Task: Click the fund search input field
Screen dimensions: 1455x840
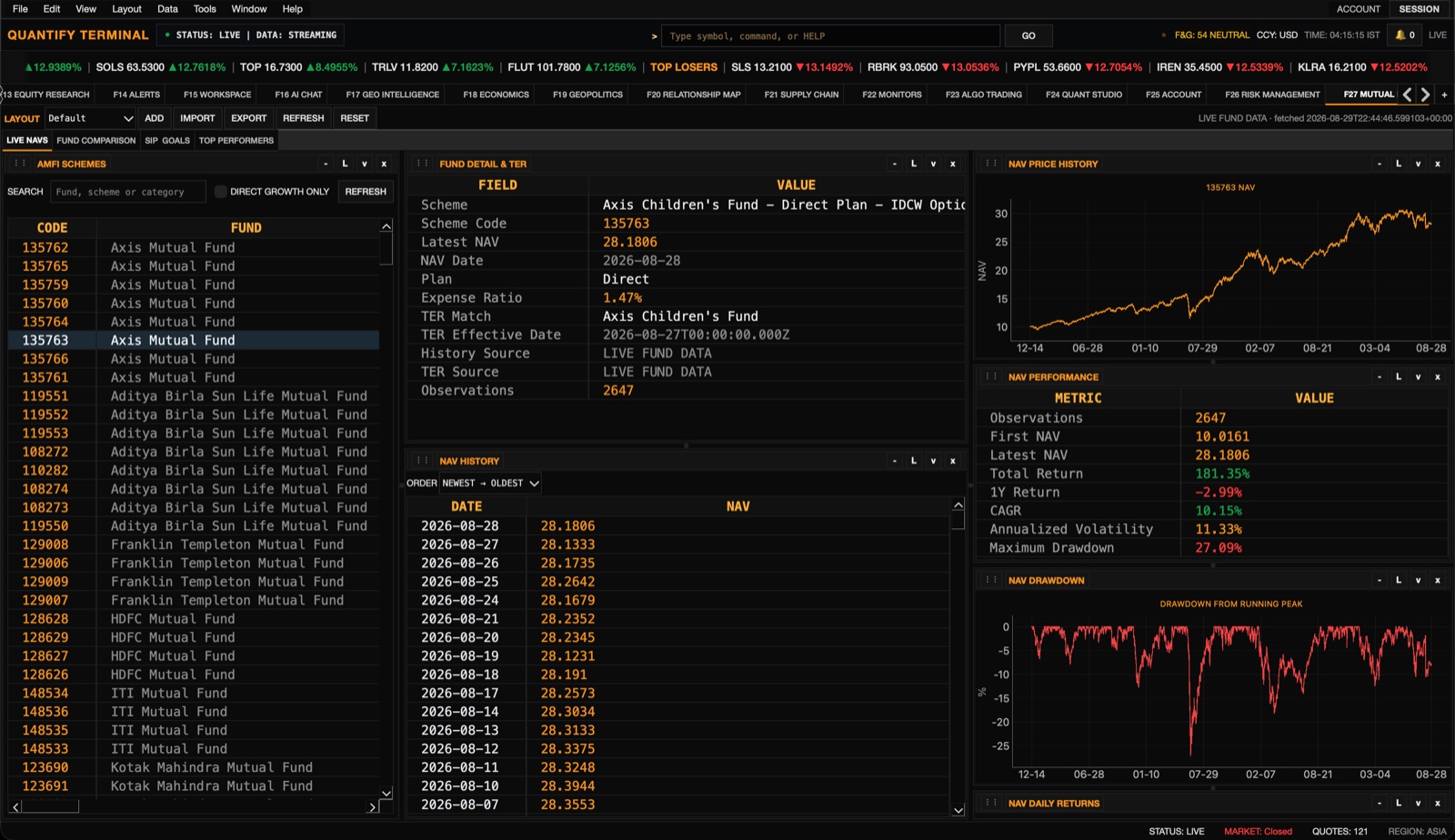Action: (x=127, y=192)
